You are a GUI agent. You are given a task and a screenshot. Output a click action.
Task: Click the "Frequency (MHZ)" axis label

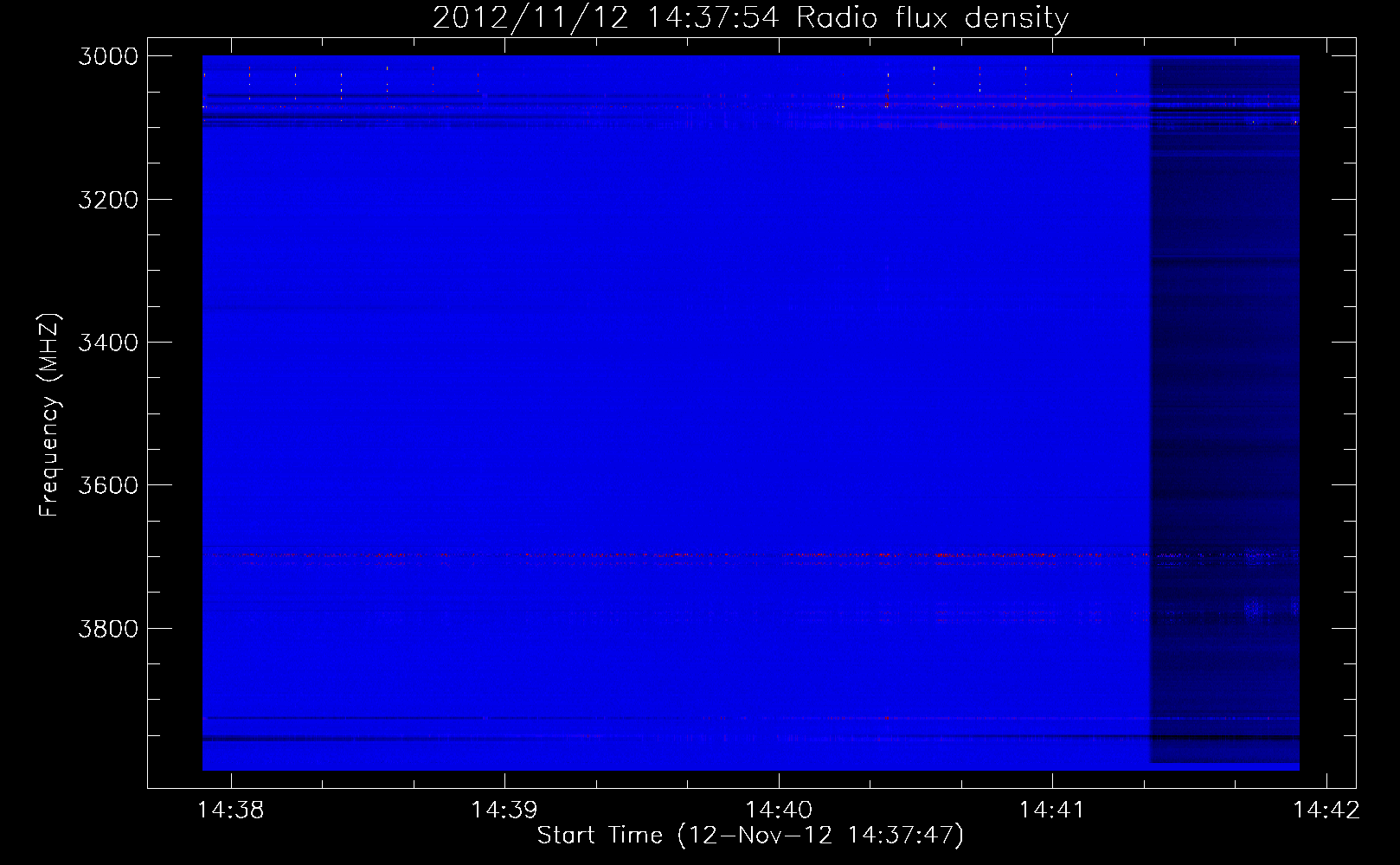coord(49,415)
